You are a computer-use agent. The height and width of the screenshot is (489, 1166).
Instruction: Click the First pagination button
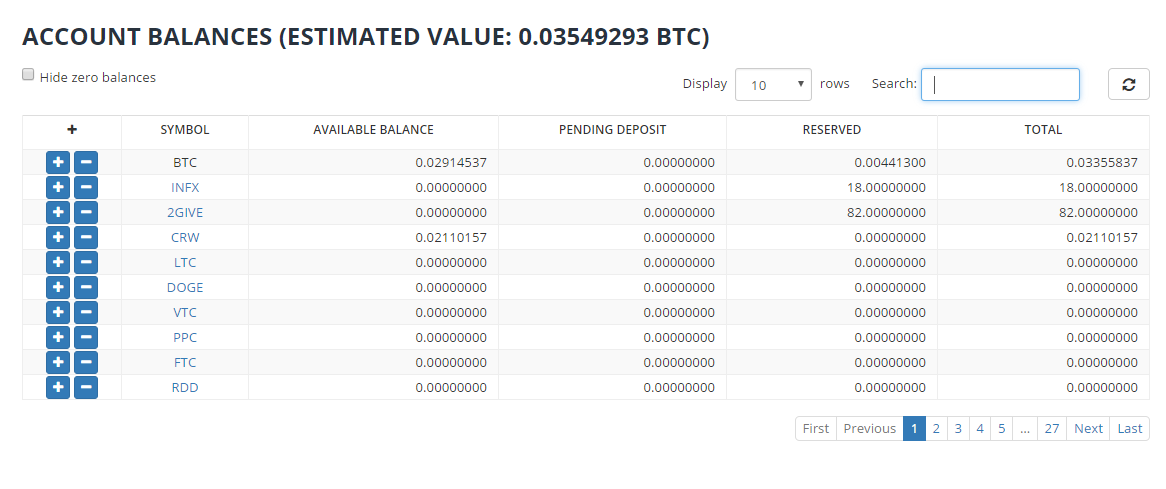point(816,429)
